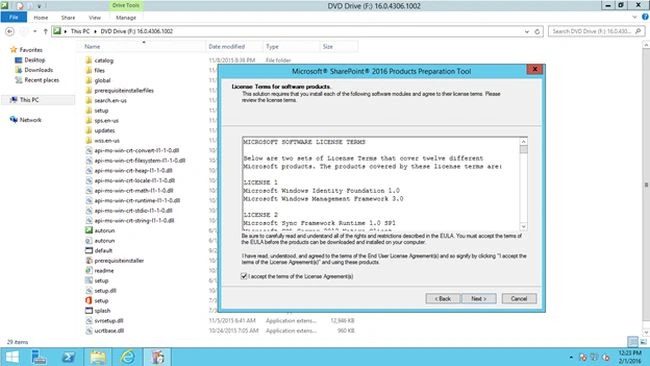
Task: Select the prerequisiteinstallerfiles folder icon
Action: pos(89,90)
